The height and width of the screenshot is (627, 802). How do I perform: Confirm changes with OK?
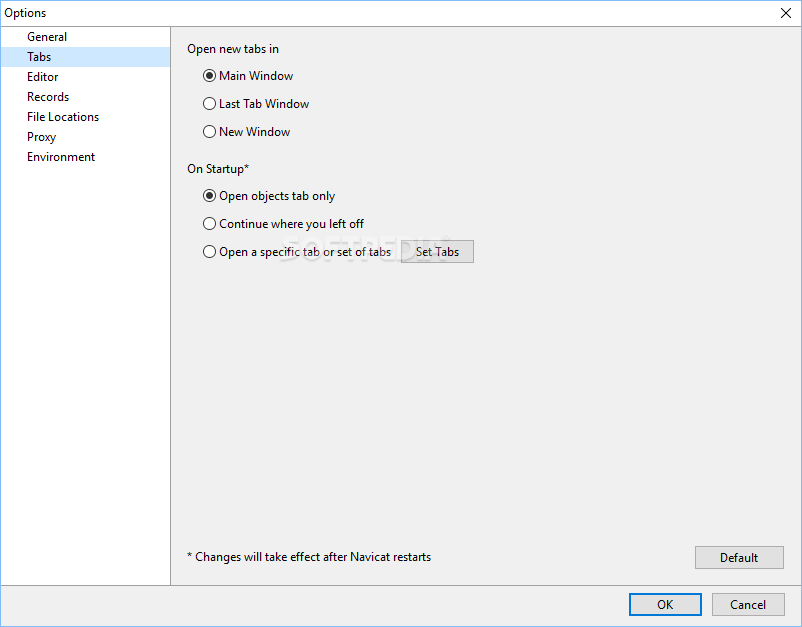coord(665,605)
